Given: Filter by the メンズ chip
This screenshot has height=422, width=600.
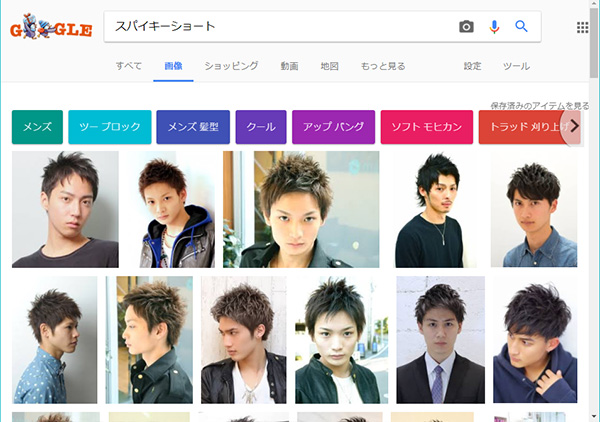Looking at the screenshot, I should click(x=37, y=127).
